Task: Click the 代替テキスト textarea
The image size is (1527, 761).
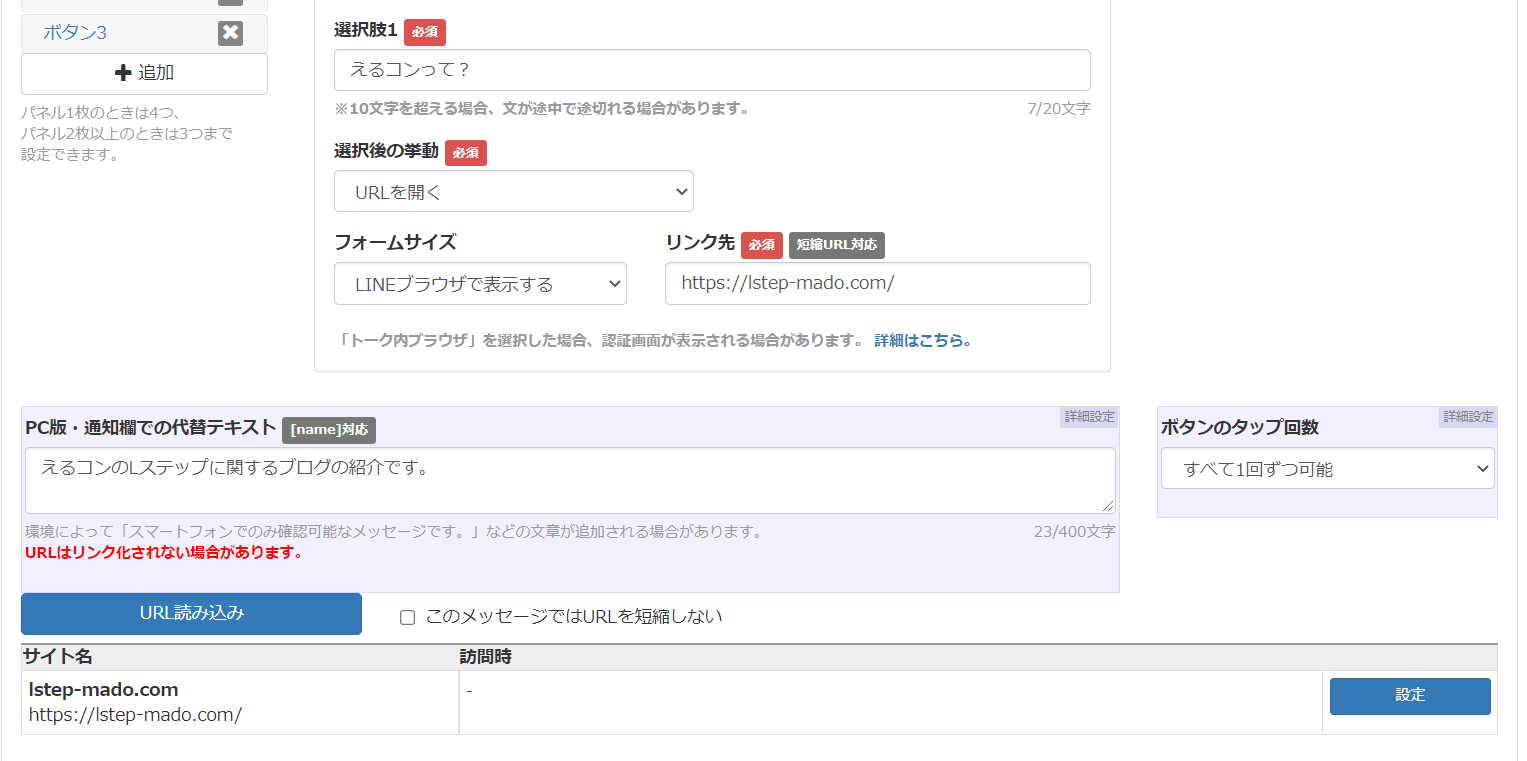Action: (570, 480)
